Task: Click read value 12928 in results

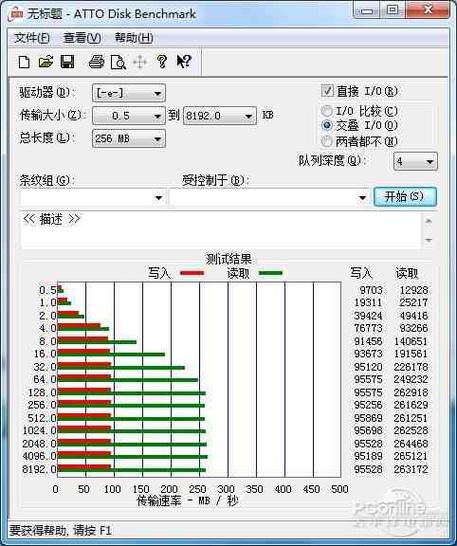Action: click(x=413, y=290)
